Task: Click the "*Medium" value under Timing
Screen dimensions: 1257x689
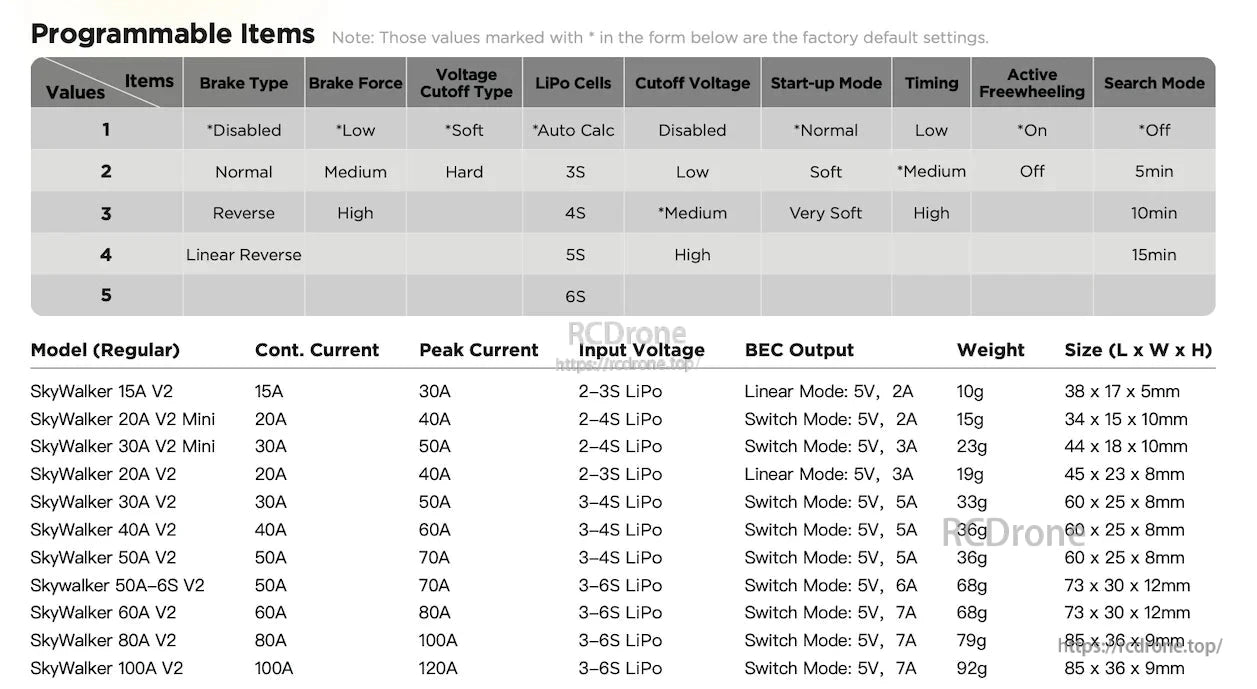Action: 931,172
